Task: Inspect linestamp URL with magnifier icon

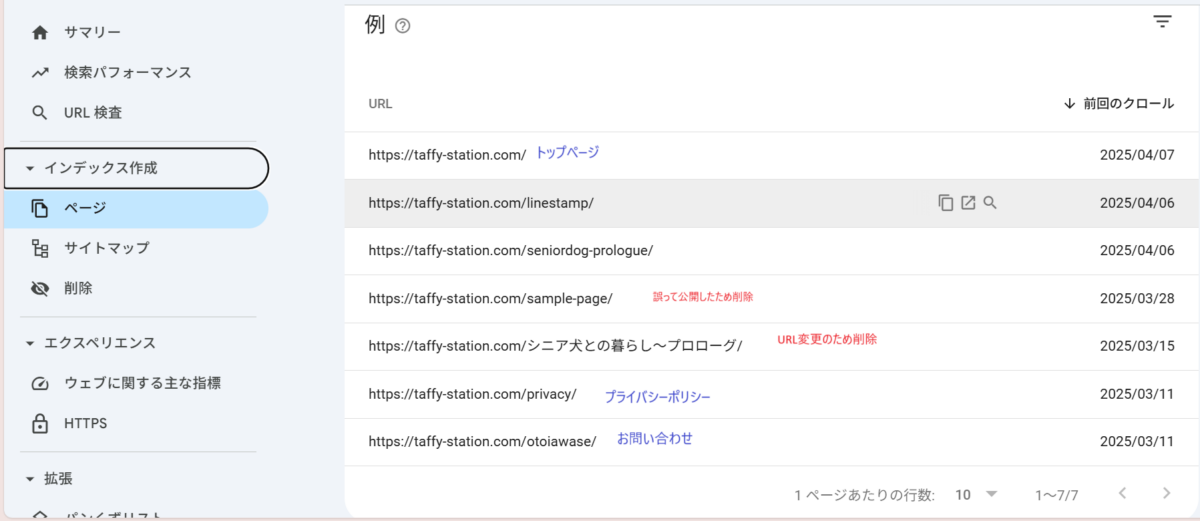Action: (x=990, y=203)
